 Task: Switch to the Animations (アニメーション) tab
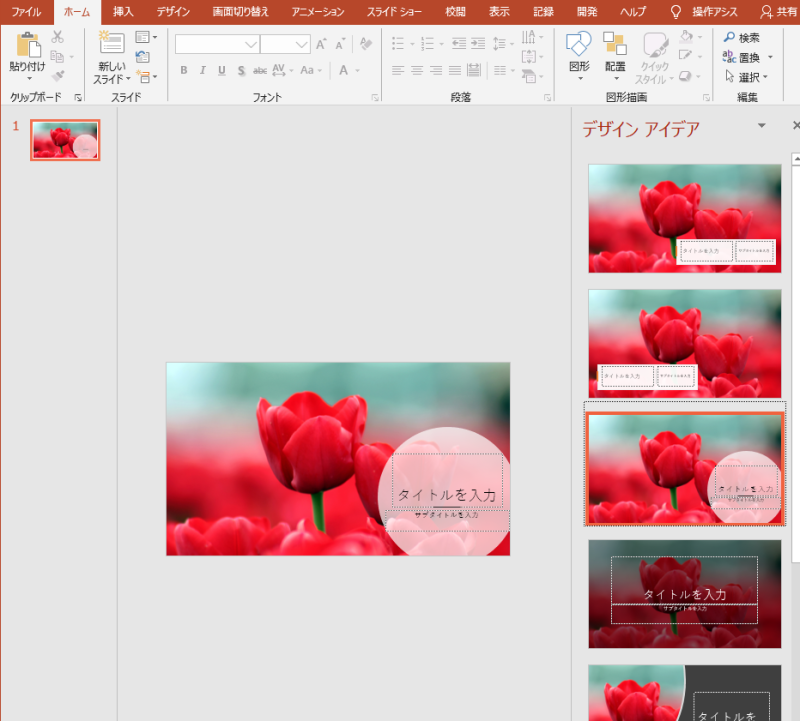(x=318, y=12)
